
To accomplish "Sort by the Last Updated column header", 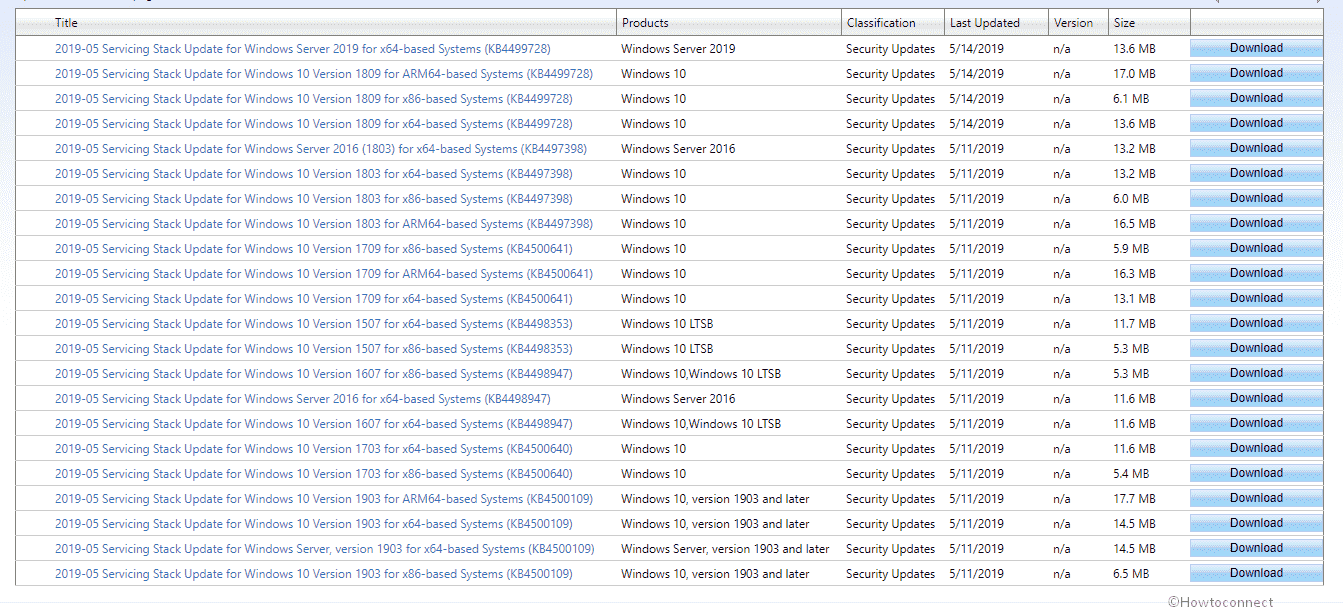I will pos(985,23).
